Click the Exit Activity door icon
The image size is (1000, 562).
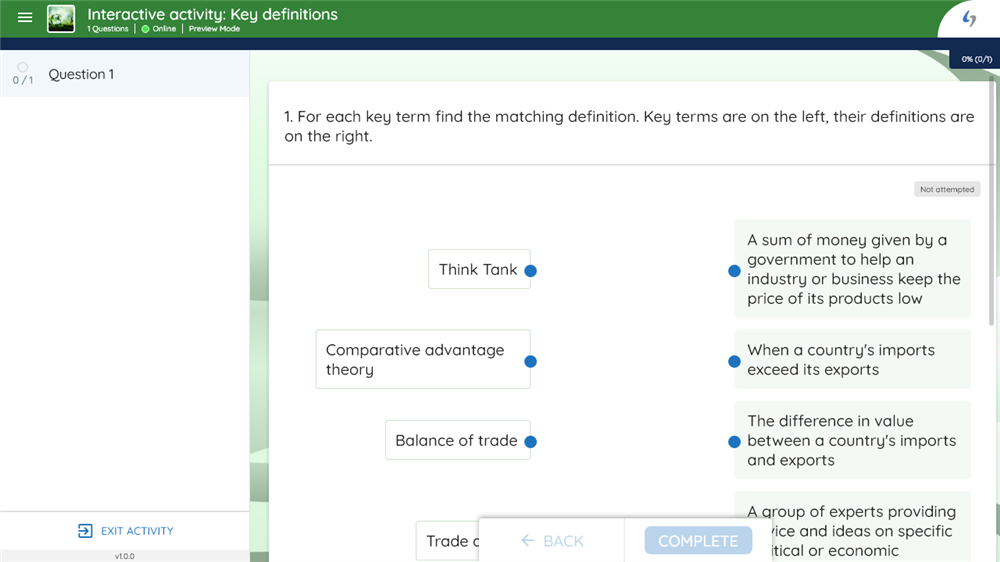pyautogui.click(x=85, y=531)
